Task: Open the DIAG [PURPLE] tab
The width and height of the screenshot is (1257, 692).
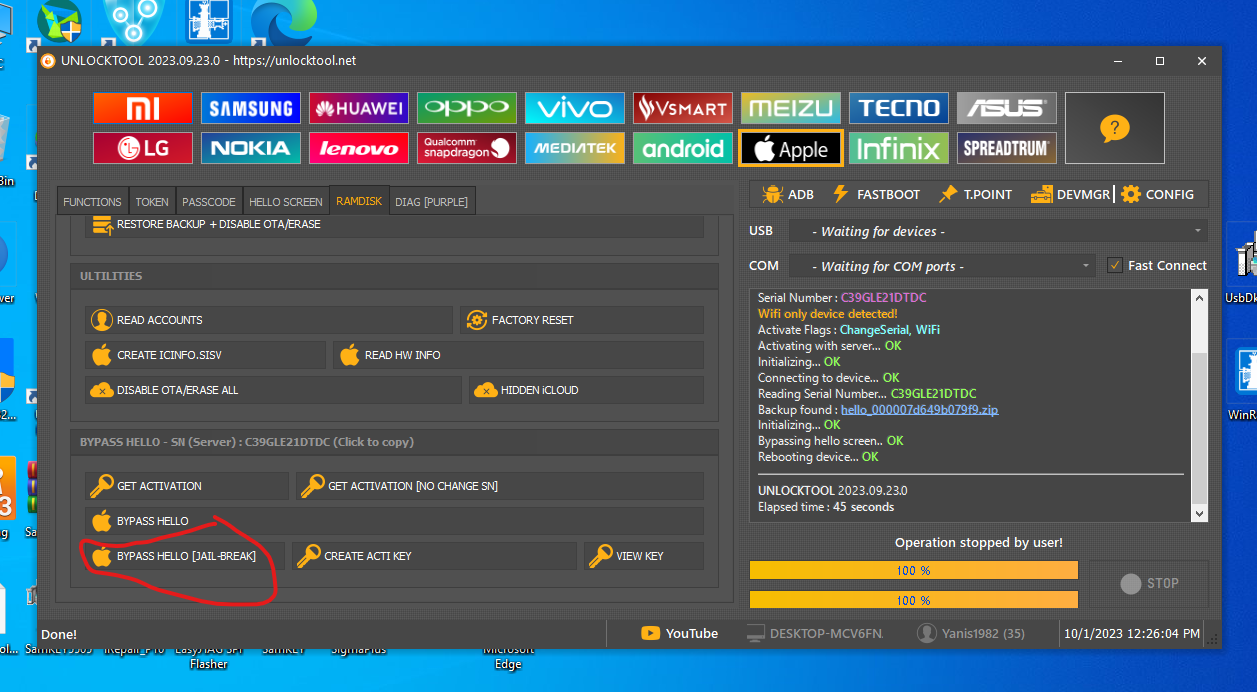Action: pos(431,201)
